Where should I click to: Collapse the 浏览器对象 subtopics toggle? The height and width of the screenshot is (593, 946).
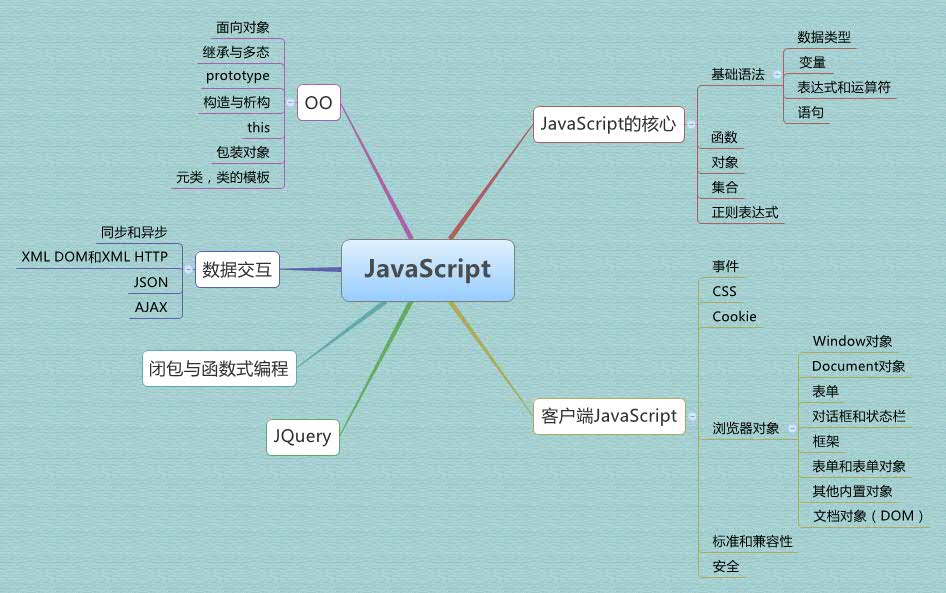pos(792,428)
